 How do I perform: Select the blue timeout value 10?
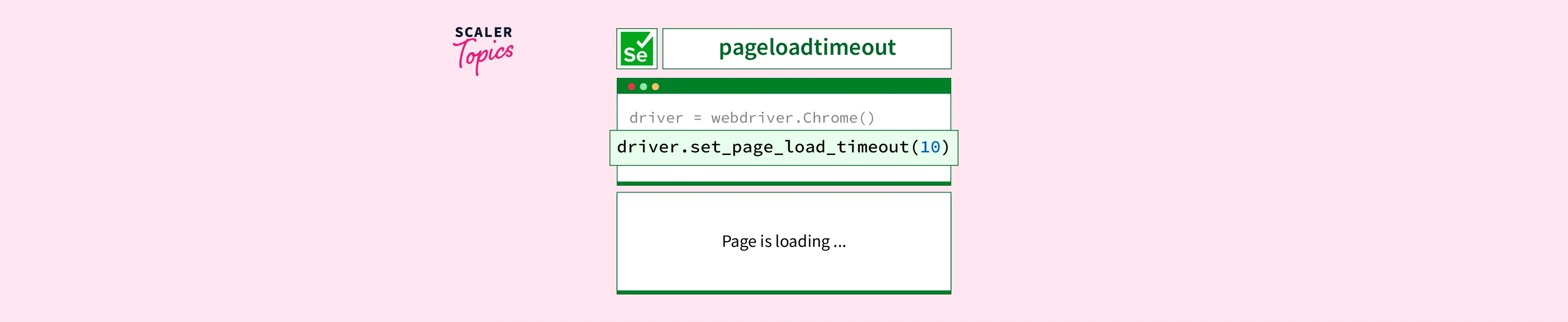click(929, 147)
